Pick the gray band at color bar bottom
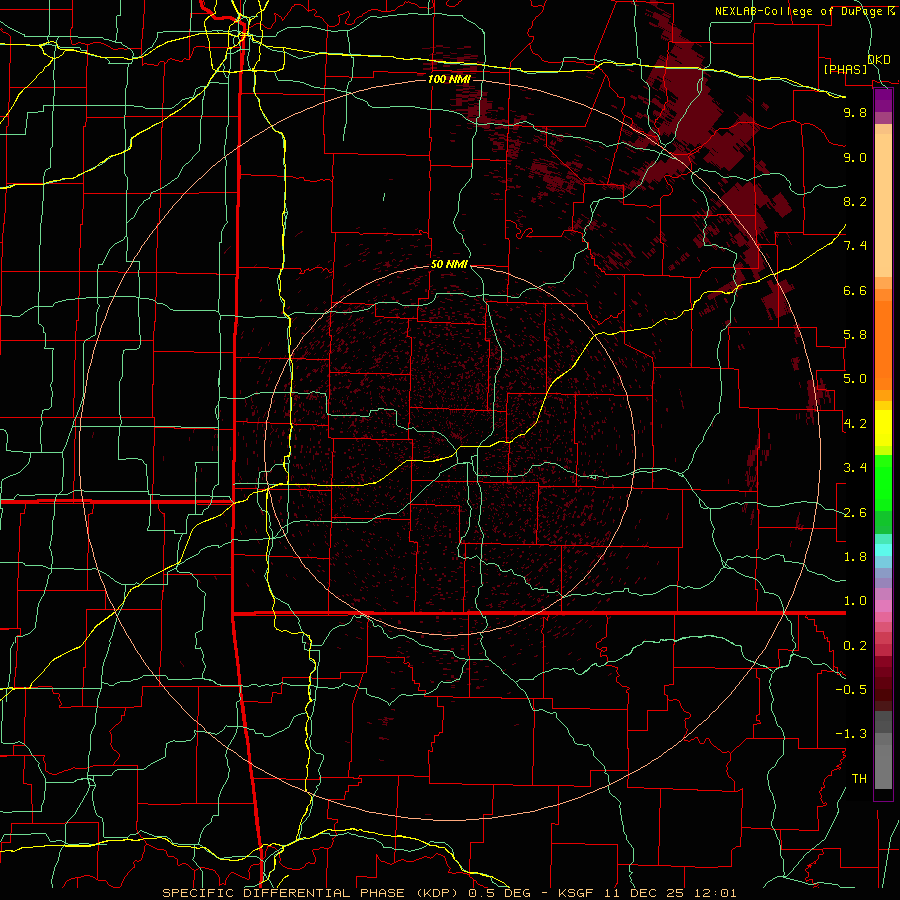This screenshot has height=900, width=900. point(883,759)
